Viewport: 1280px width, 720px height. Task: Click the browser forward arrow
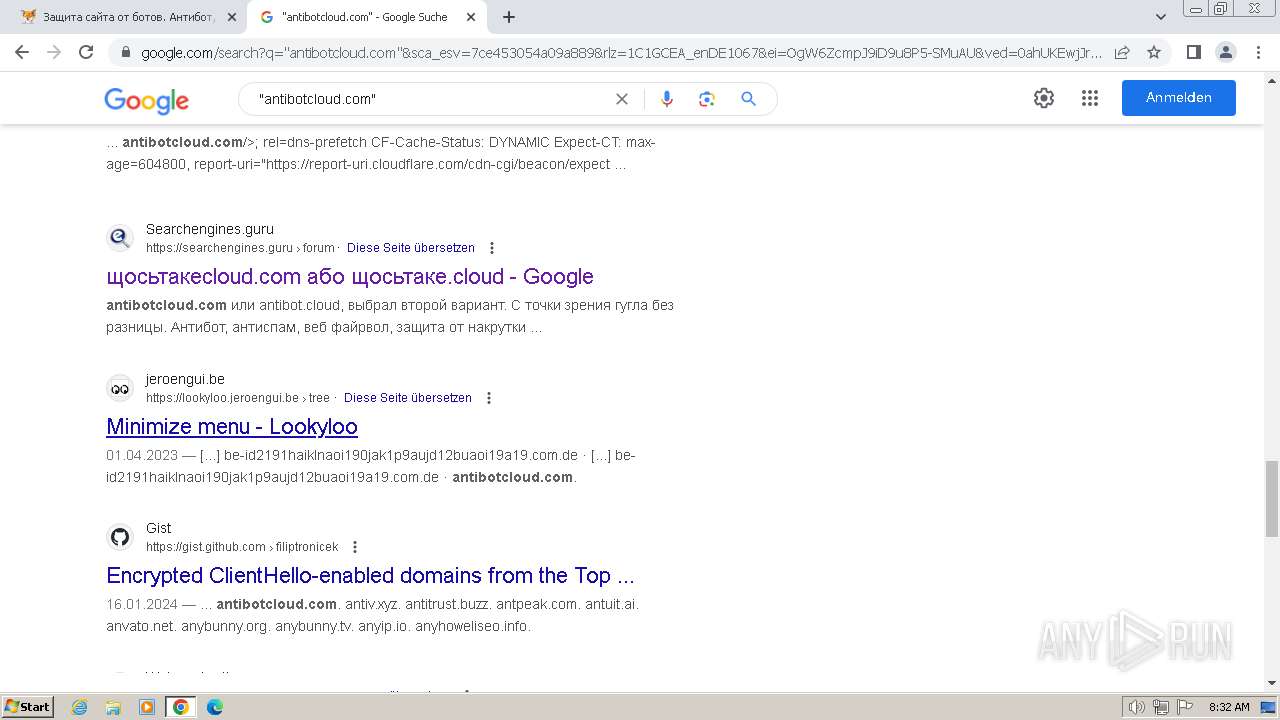click(54, 52)
